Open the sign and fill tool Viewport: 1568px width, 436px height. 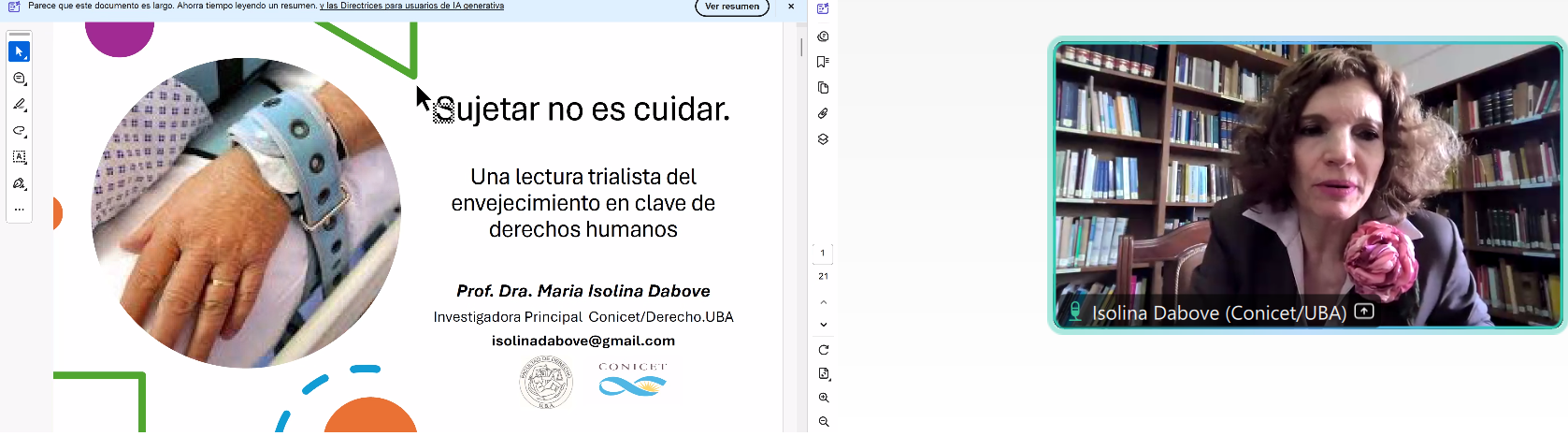(19, 183)
